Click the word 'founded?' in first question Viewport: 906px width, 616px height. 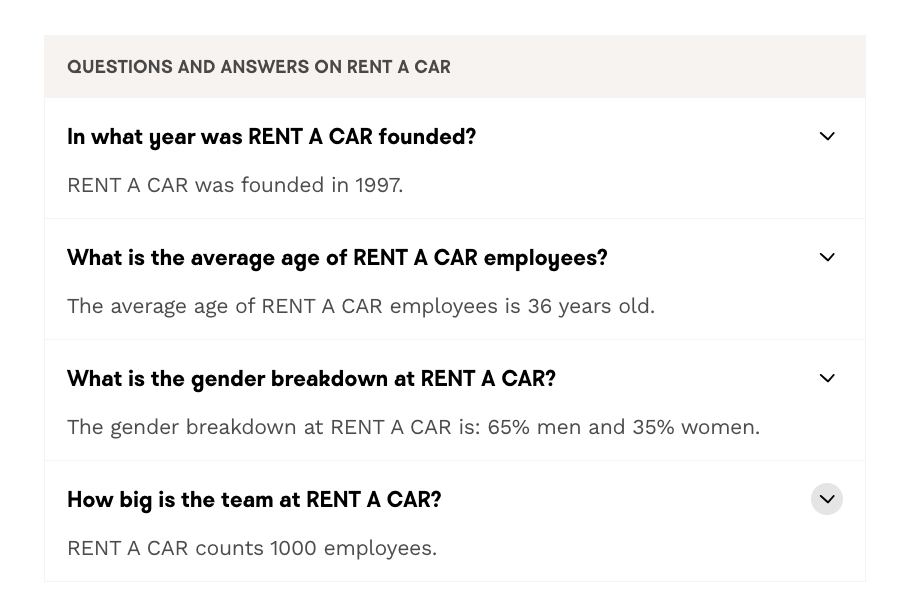tap(427, 137)
